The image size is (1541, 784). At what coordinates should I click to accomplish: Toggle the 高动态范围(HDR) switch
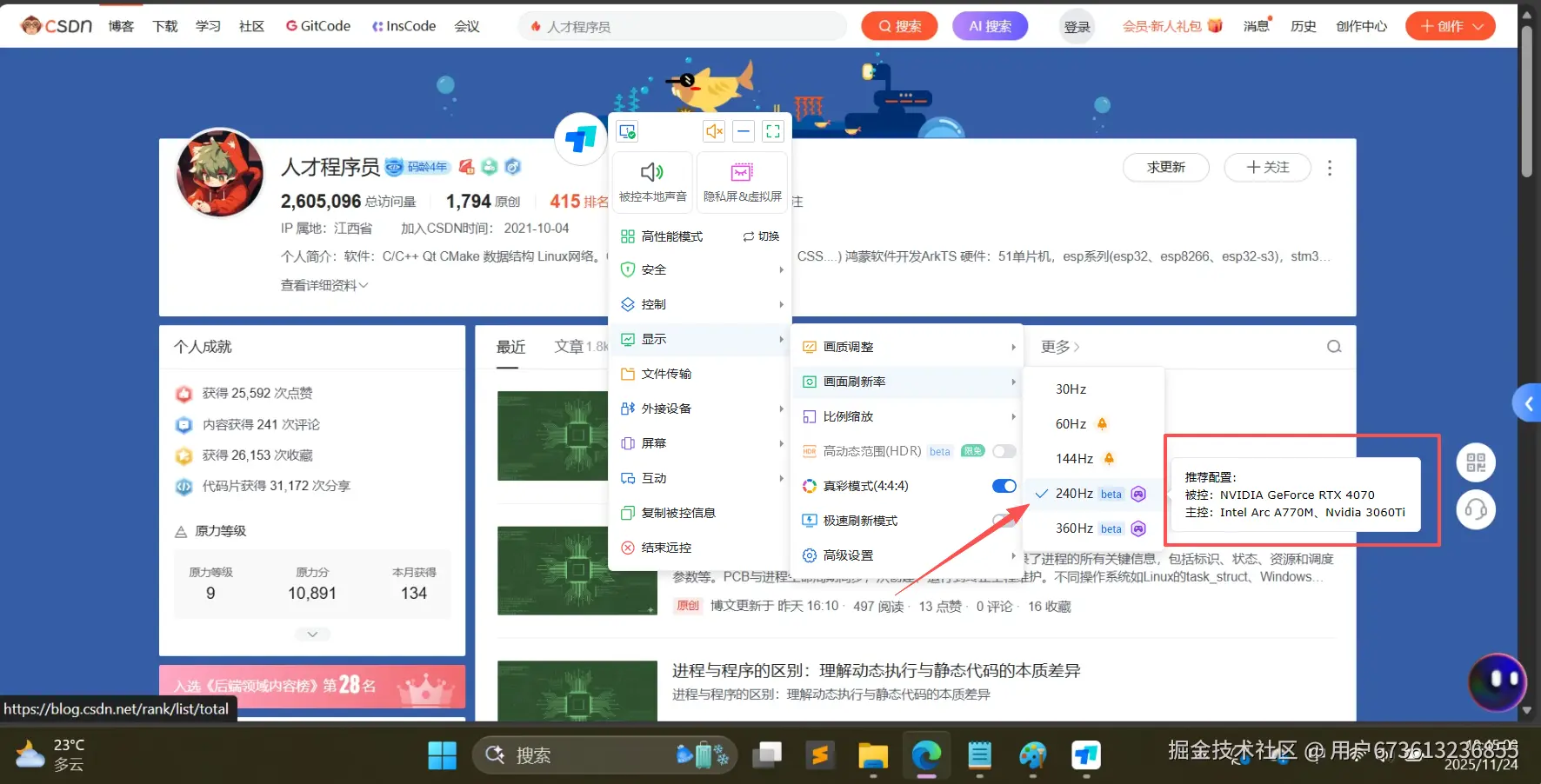1004,451
